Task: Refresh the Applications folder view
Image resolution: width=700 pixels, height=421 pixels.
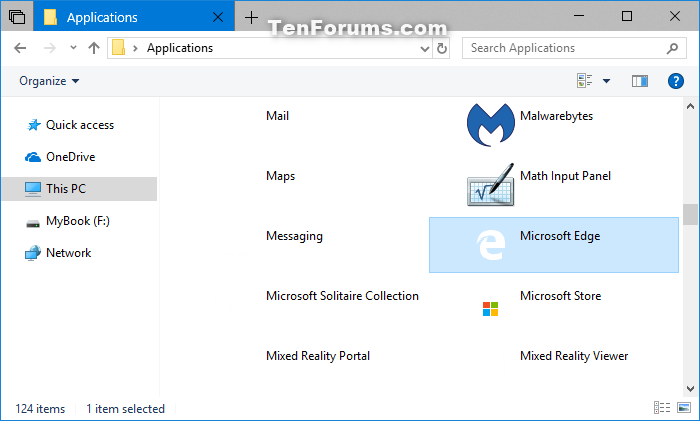Action: pos(442,48)
